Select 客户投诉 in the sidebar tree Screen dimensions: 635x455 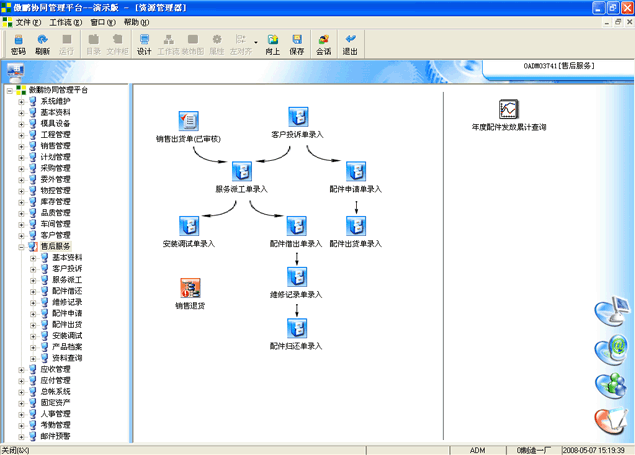[67, 268]
